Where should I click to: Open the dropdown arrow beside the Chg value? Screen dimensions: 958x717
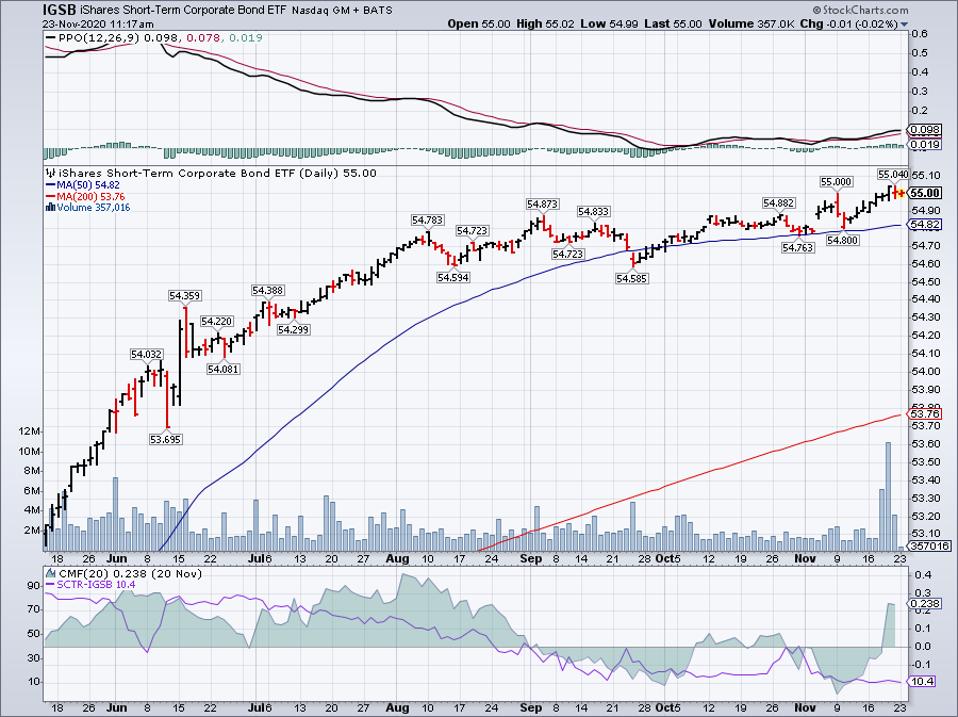(904, 24)
